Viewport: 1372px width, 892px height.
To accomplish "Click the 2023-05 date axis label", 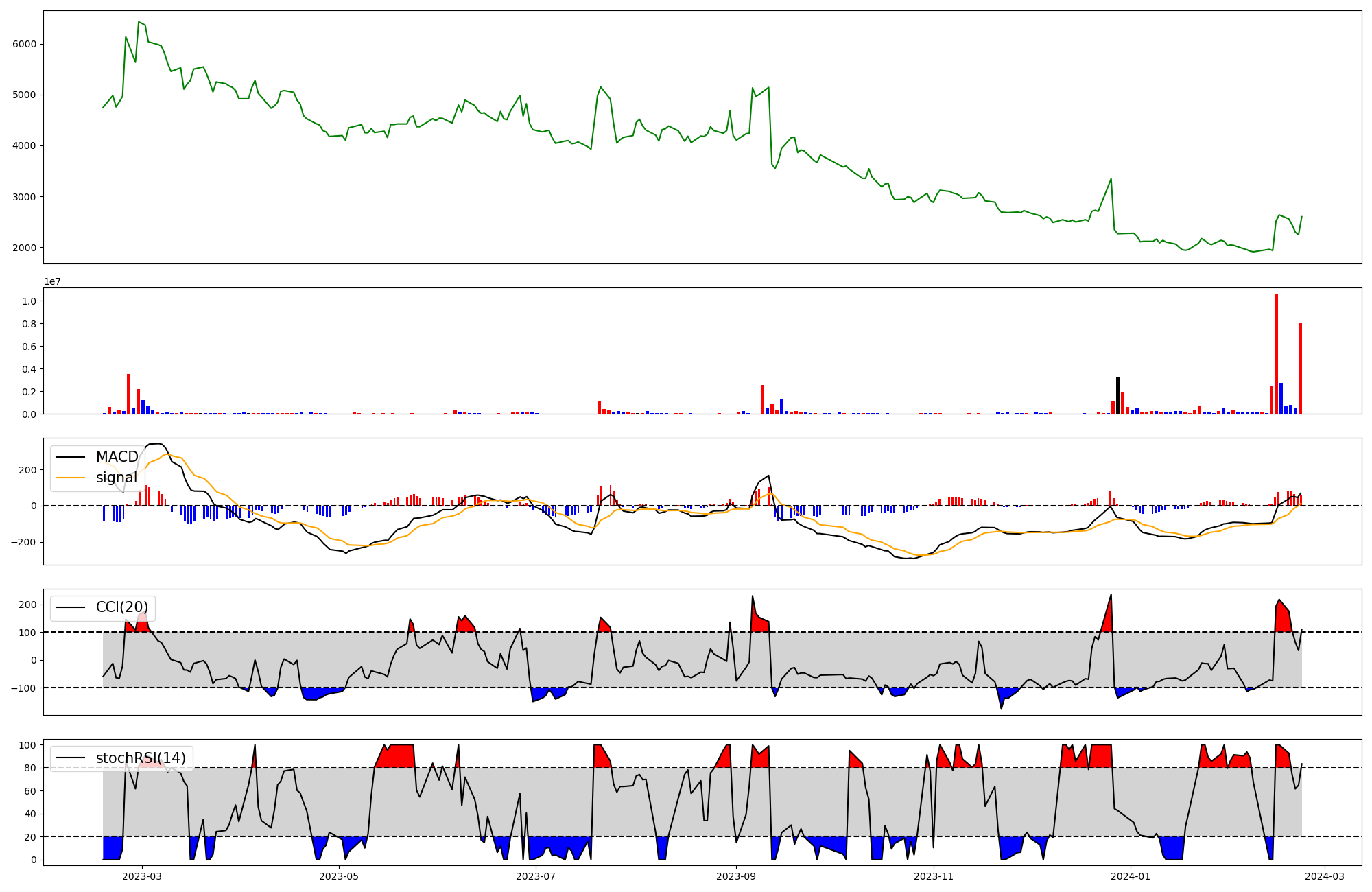I will coord(339,876).
